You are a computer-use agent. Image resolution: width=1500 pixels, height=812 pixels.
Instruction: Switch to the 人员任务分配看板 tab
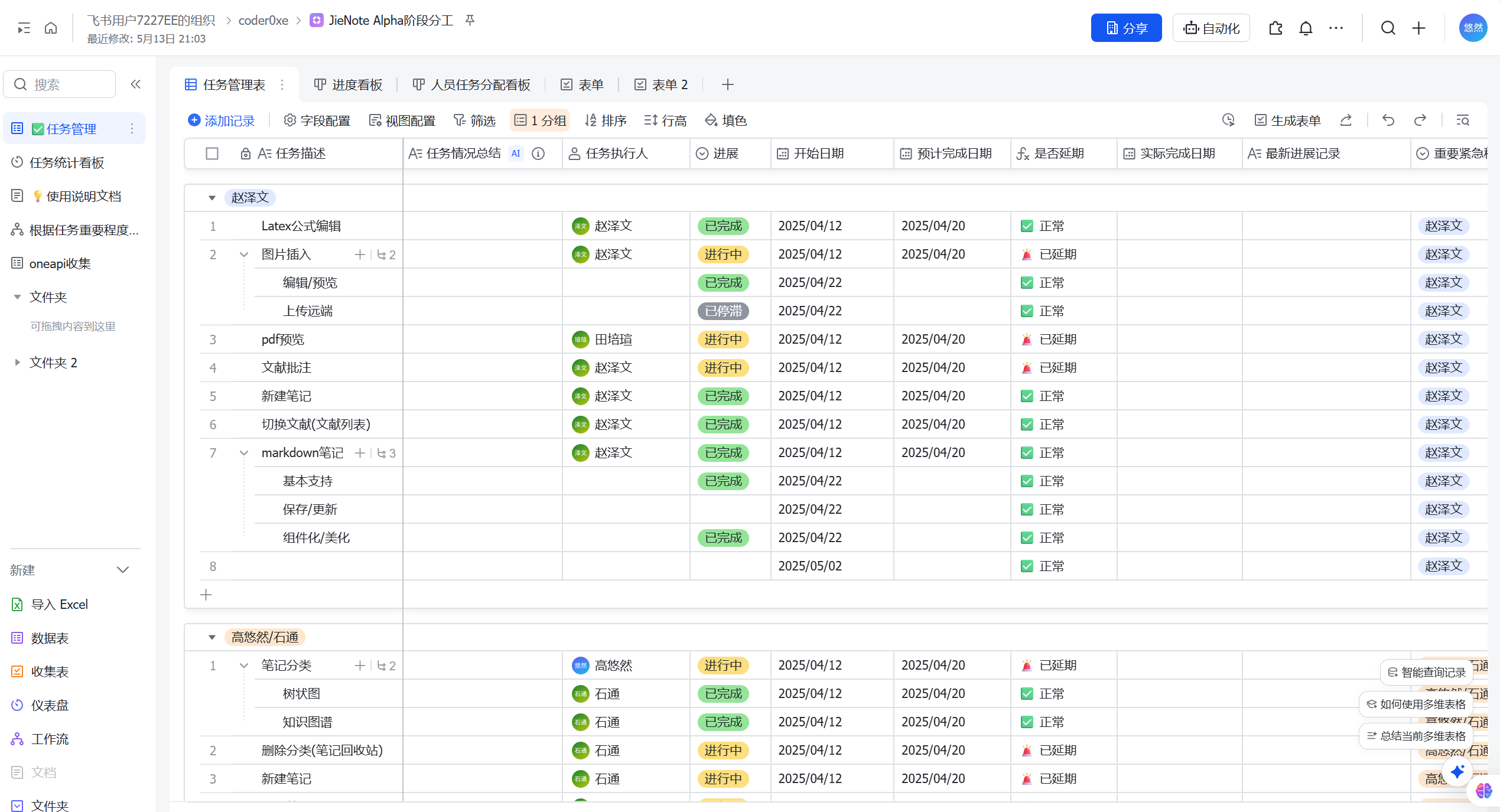click(471, 85)
